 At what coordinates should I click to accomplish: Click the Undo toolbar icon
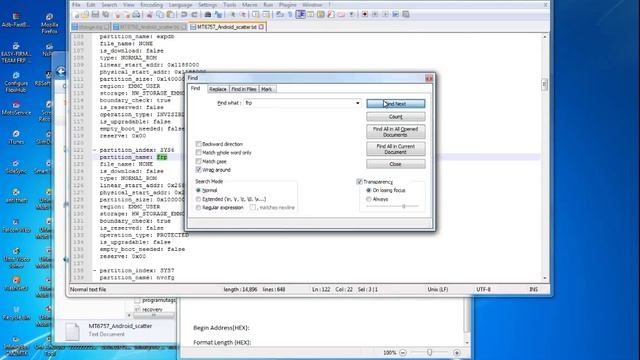tap(184, 14)
